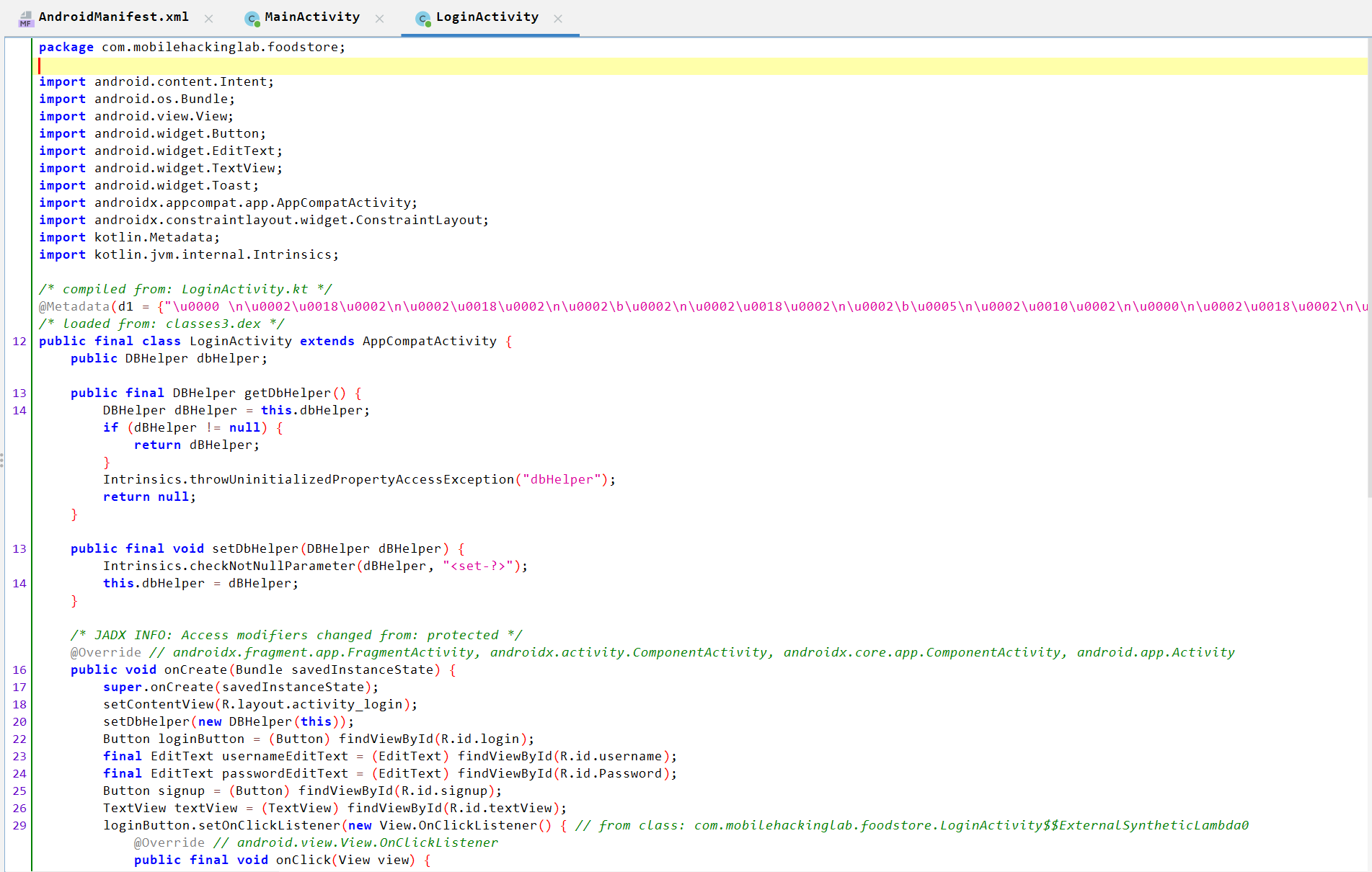Switch to the AndroidManifest.xml tab
Screen dimensions: 1372x872
click(113, 17)
